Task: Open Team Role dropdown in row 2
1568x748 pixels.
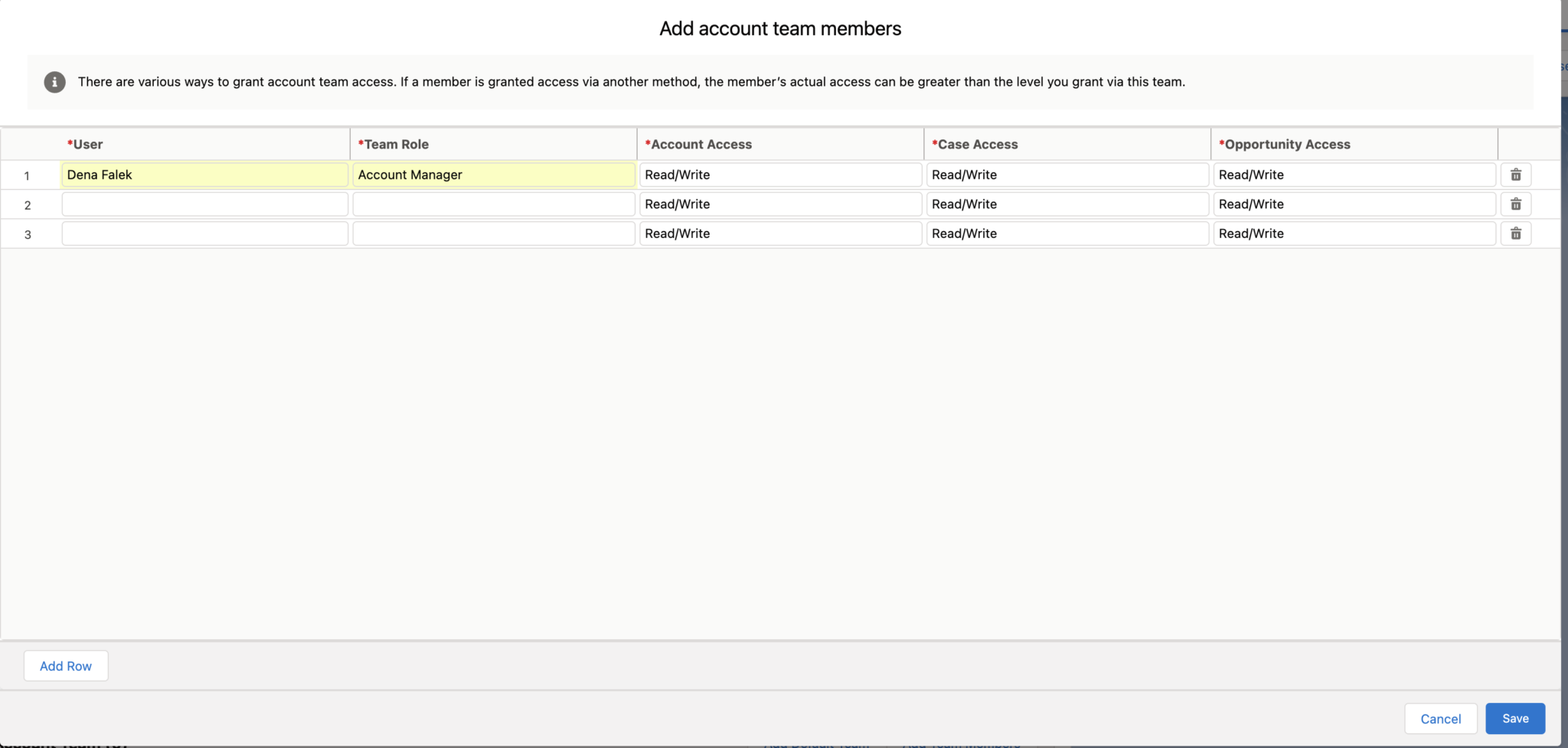Action: point(494,204)
